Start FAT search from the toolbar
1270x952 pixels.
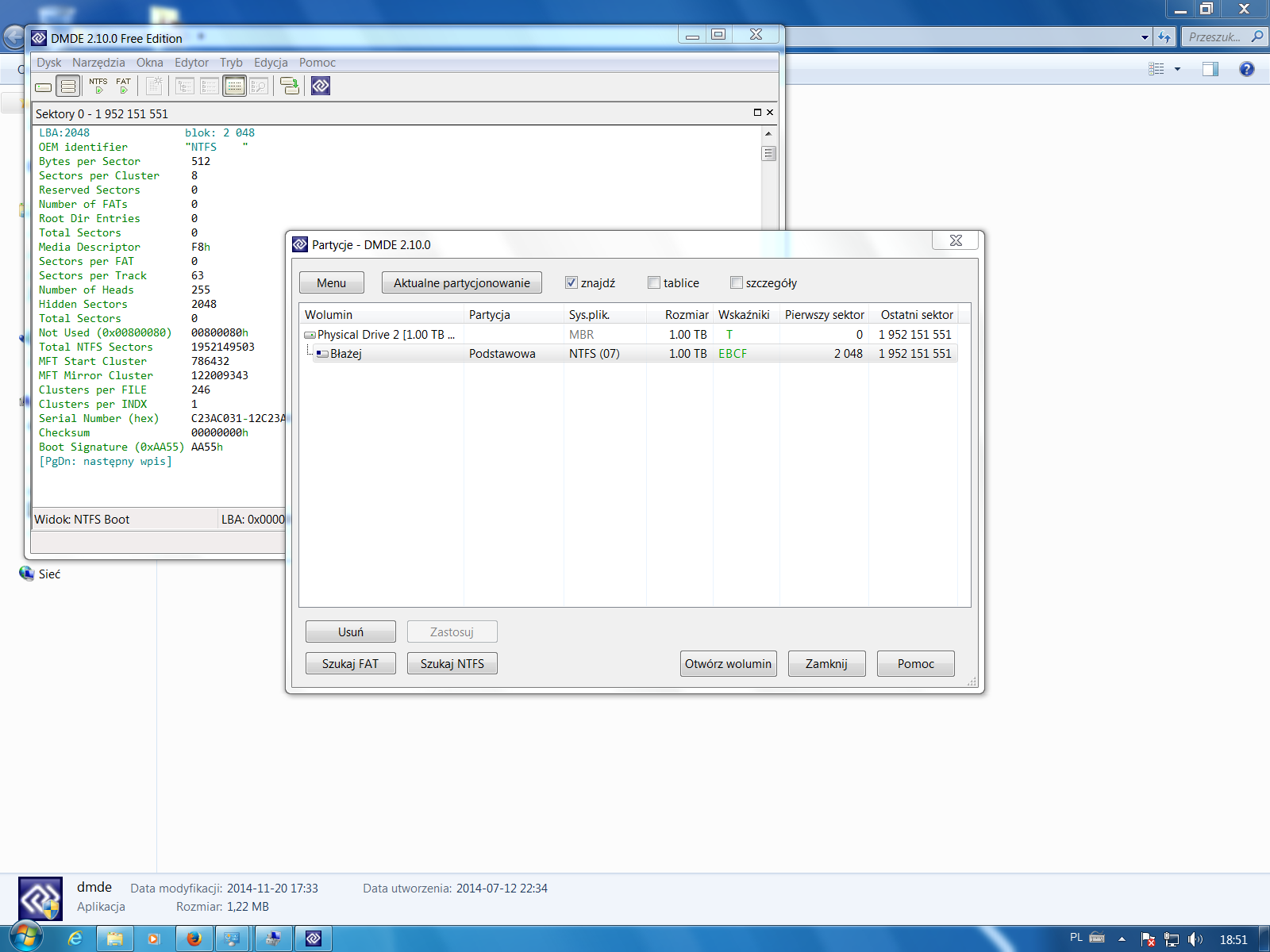[123, 86]
